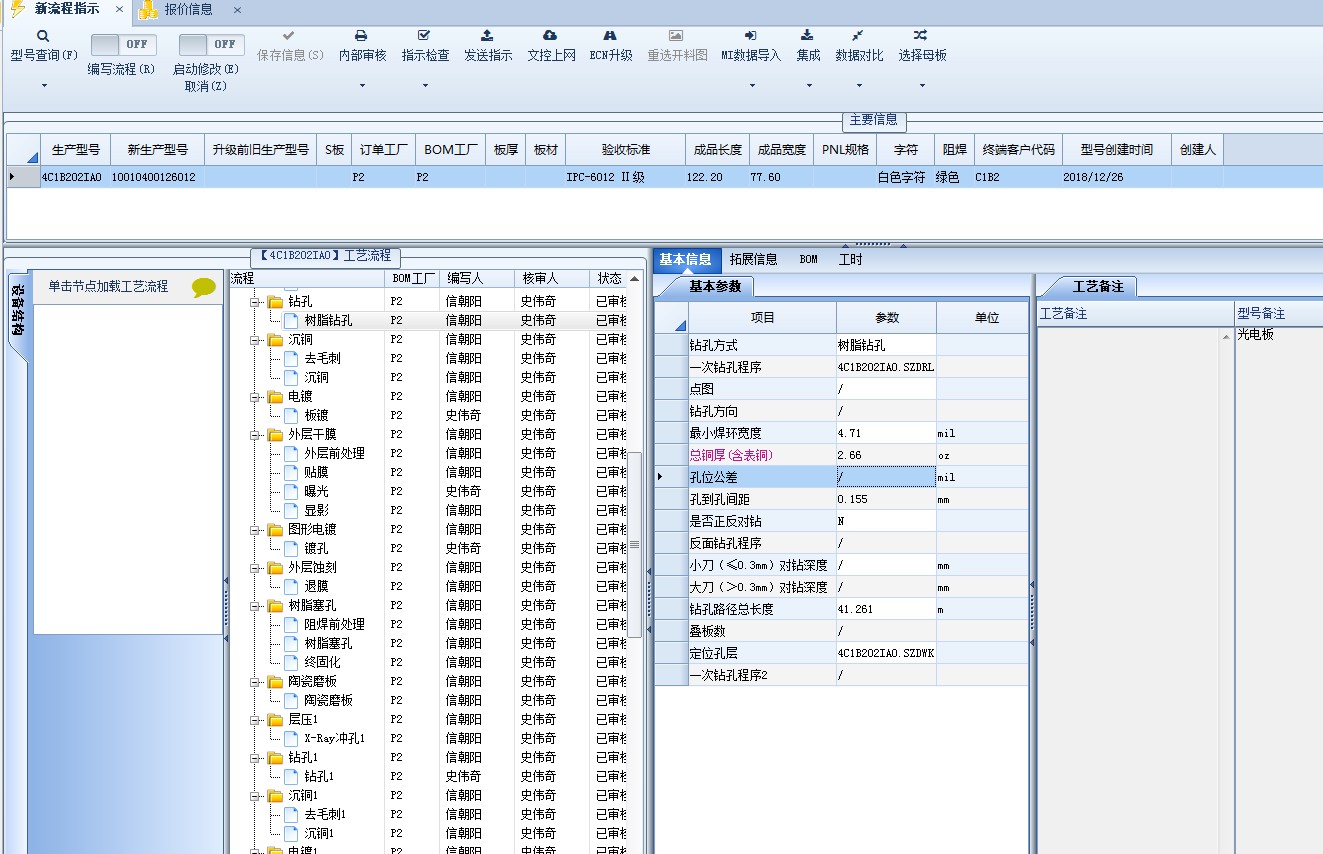The width and height of the screenshot is (1323, 854).
Task: Click the 基本参数 section tab
Action: pos(714,287)
